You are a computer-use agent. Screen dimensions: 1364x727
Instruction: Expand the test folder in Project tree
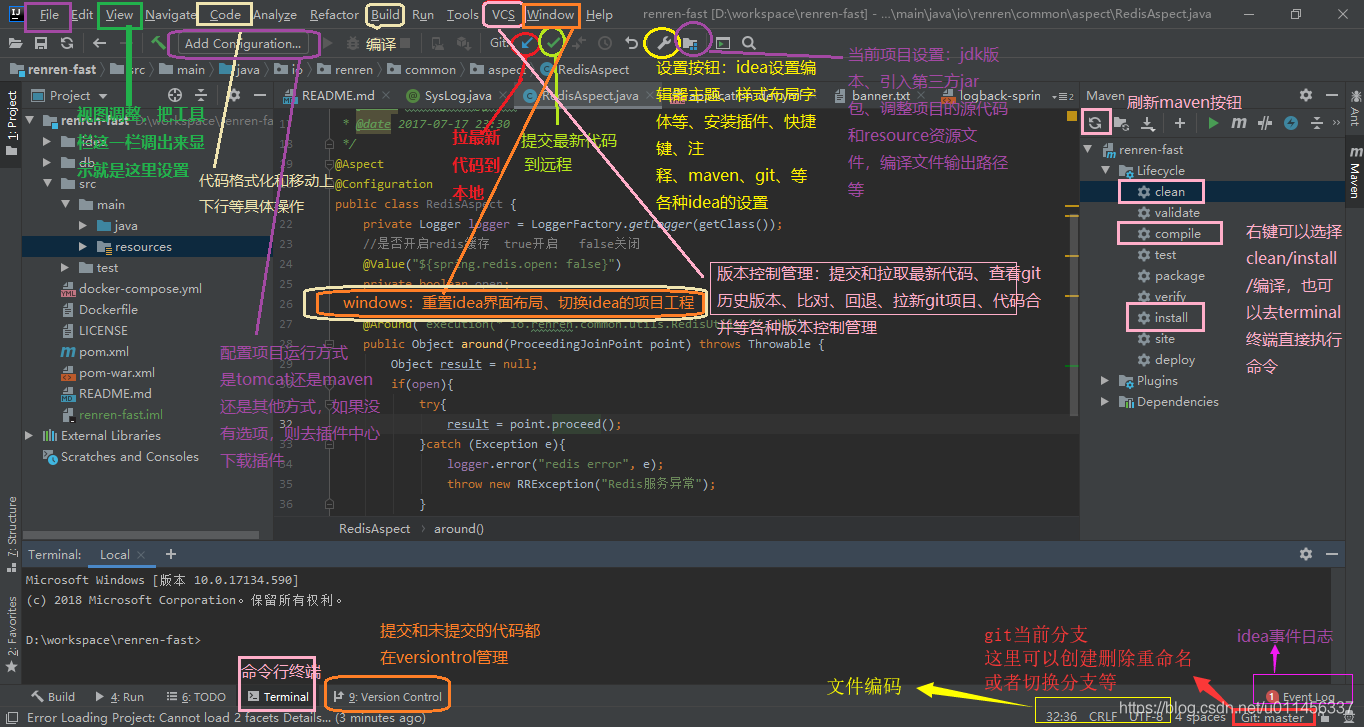66,268
